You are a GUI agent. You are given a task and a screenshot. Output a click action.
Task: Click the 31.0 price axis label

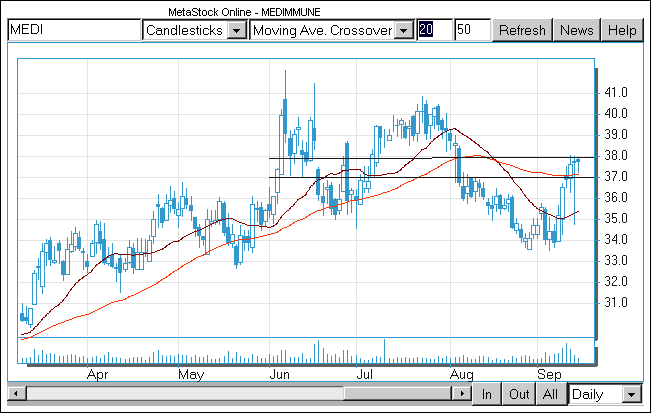(616, 303)
